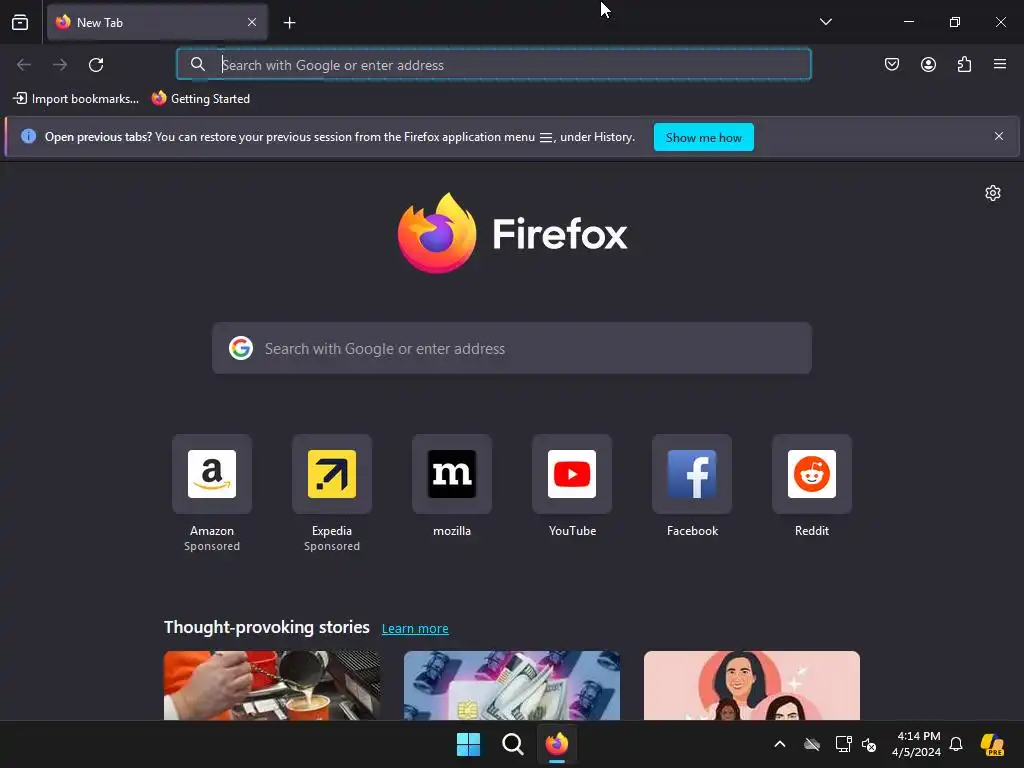Image resolution: width=1024 pixels, height=768 pixels.
Task: Reload the current page
Action: tap(96, 65)
